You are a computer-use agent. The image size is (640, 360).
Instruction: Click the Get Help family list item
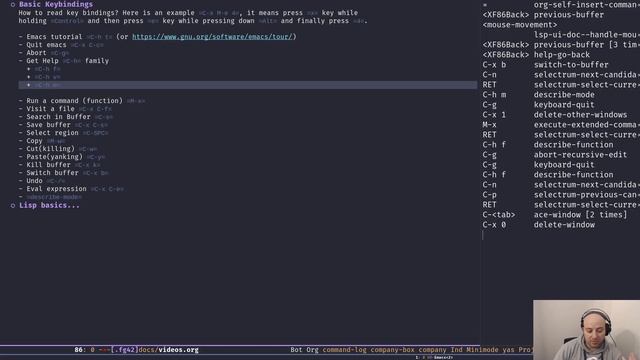tap(64, 61)
